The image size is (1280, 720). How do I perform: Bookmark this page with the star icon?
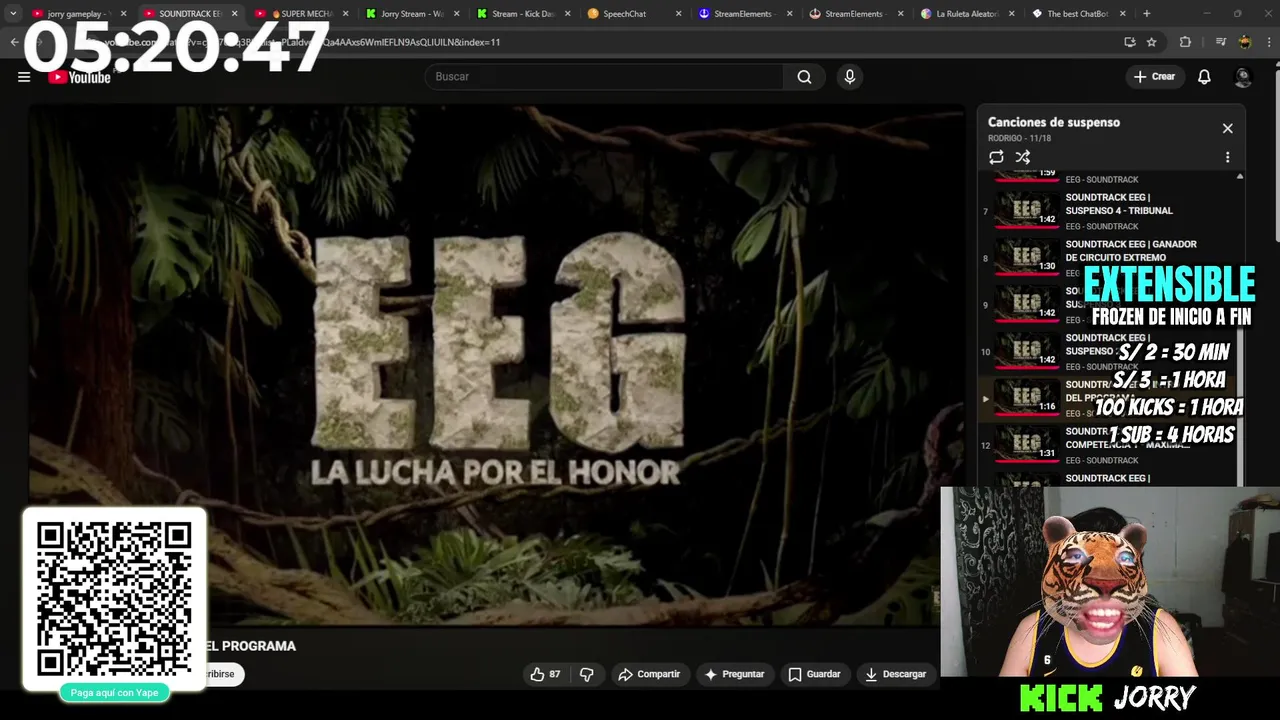coord(1152,42)
